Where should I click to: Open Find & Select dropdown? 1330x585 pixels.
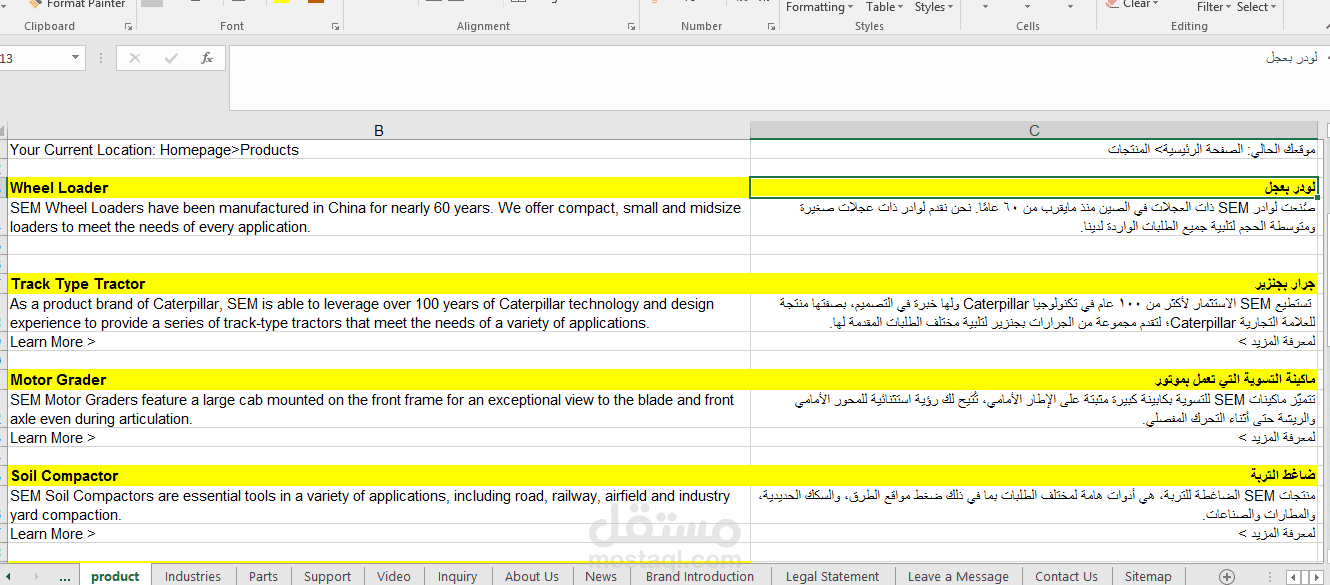1256,7
